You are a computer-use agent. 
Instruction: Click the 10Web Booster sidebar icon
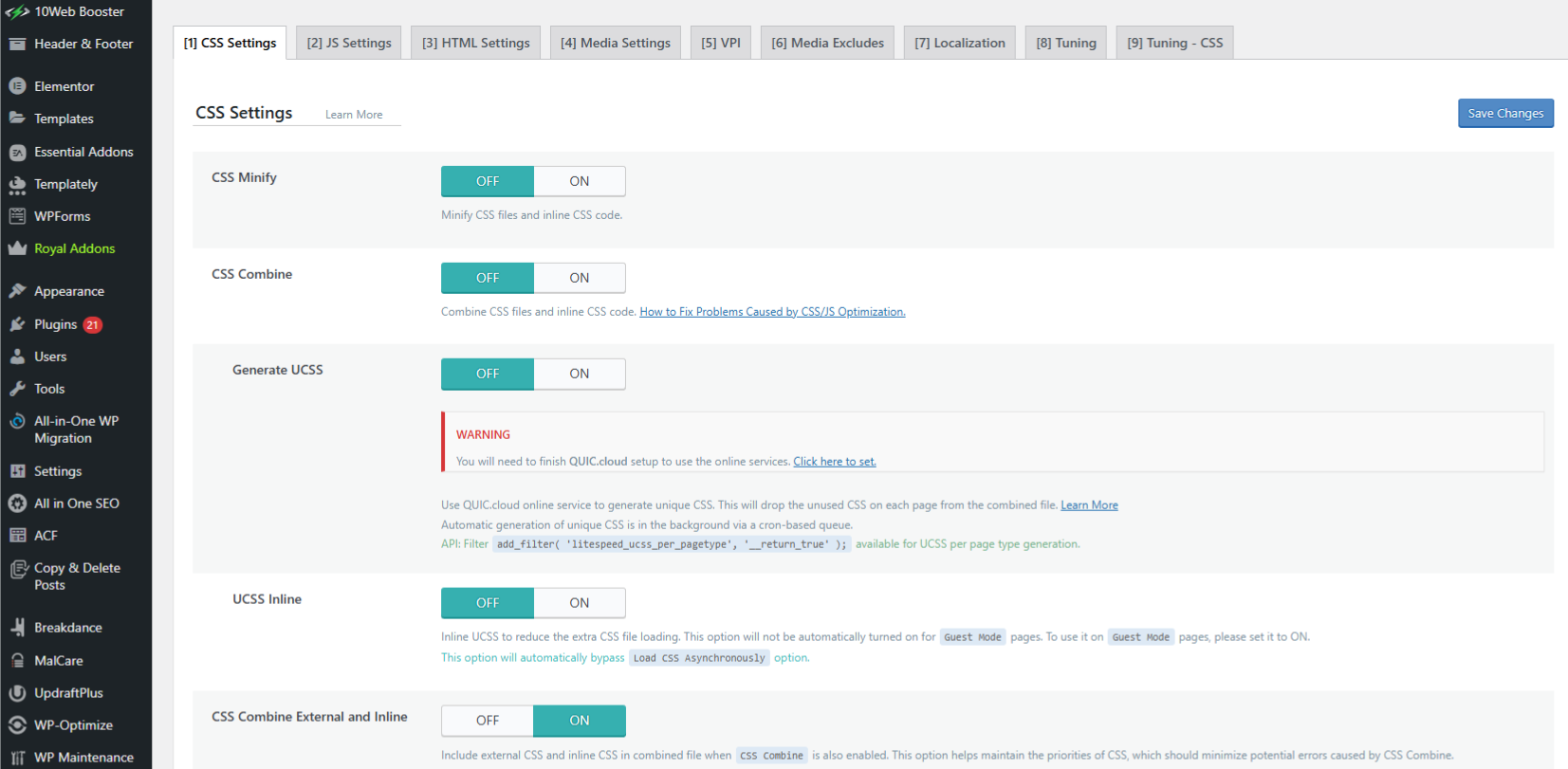coord(17,11)
